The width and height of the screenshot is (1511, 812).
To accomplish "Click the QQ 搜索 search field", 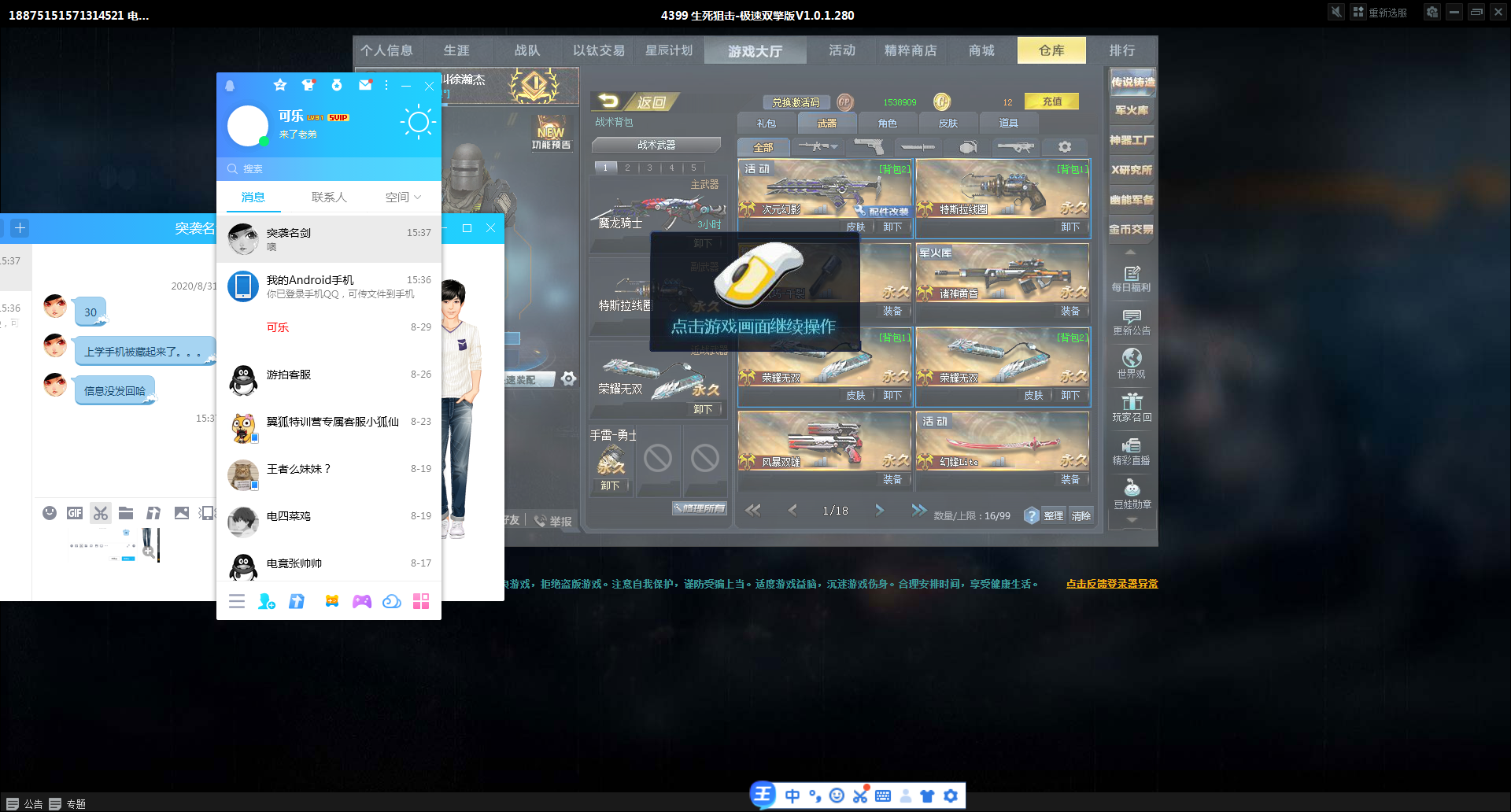I will 329,168.
